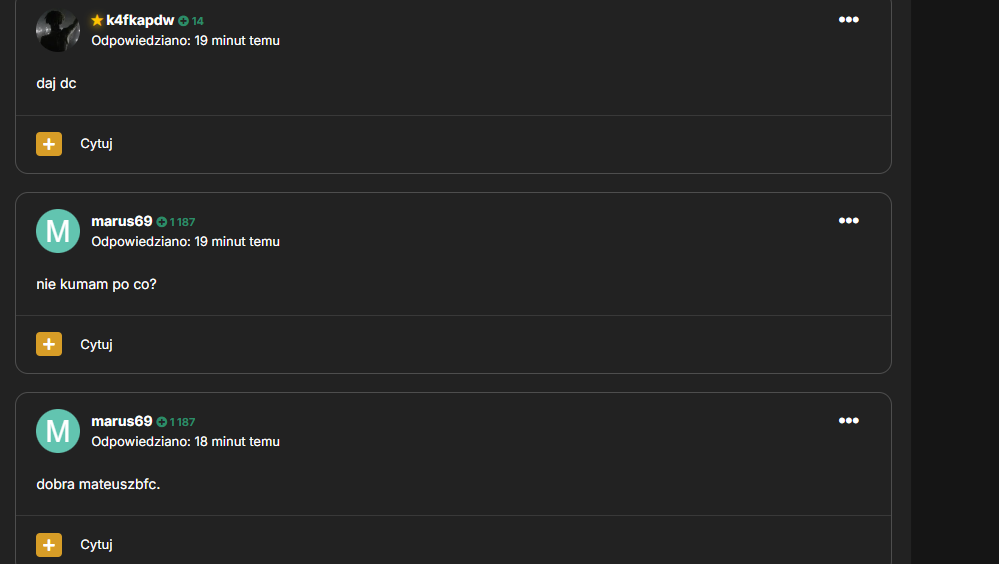Click green reputation badge 1187 in middle post
This screenshot has width=999, height=564.
point(176,222)
